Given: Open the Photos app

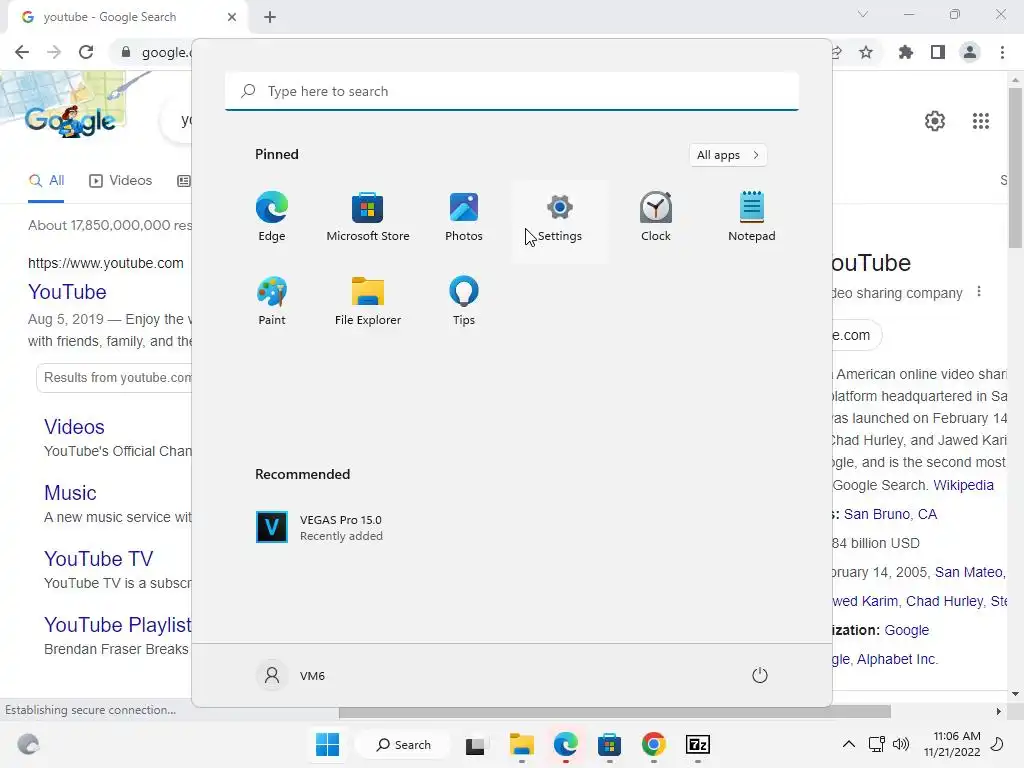Looking at the screenshot, I should [x=464, y=217].
